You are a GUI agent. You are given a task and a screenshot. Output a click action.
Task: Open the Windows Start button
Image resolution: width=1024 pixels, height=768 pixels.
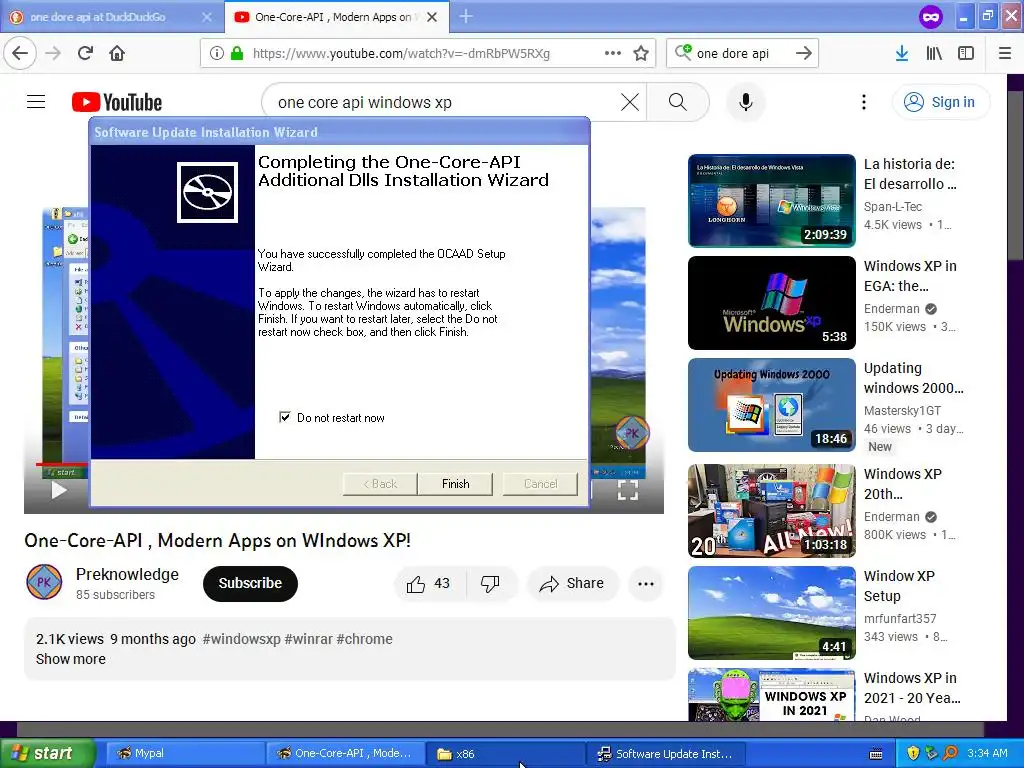[x=48, y=753]
